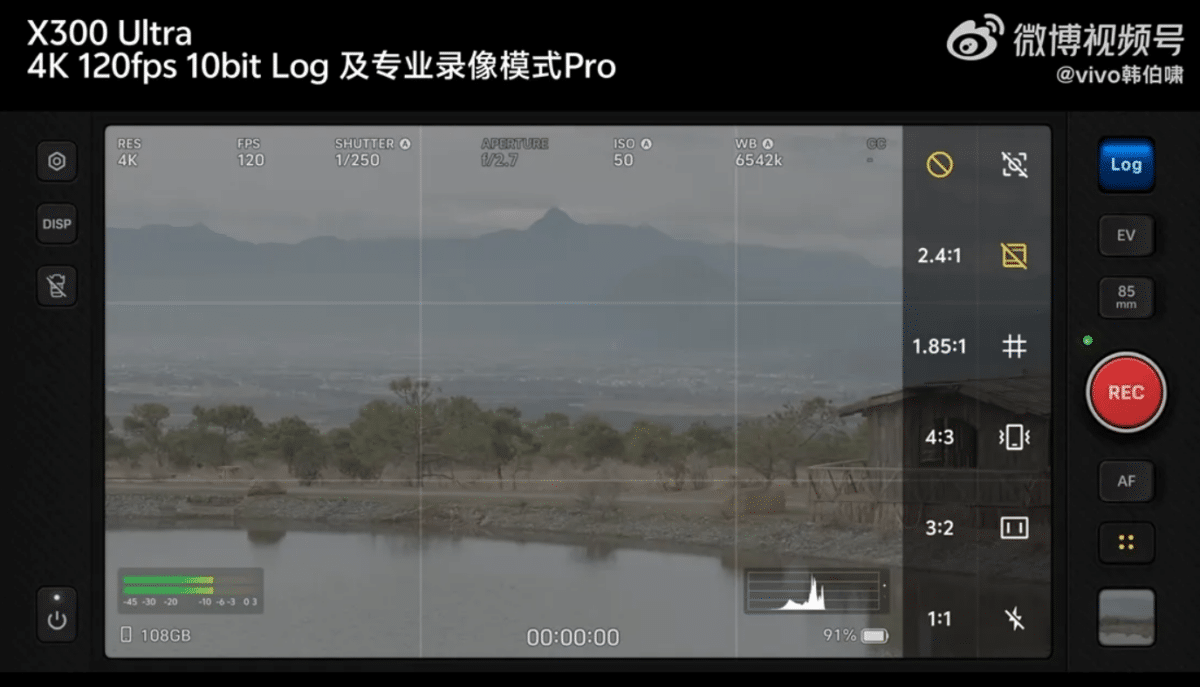Toggle the safe-area frame icon
The height and width of the screenshot is (687, 1200).
1014,528
